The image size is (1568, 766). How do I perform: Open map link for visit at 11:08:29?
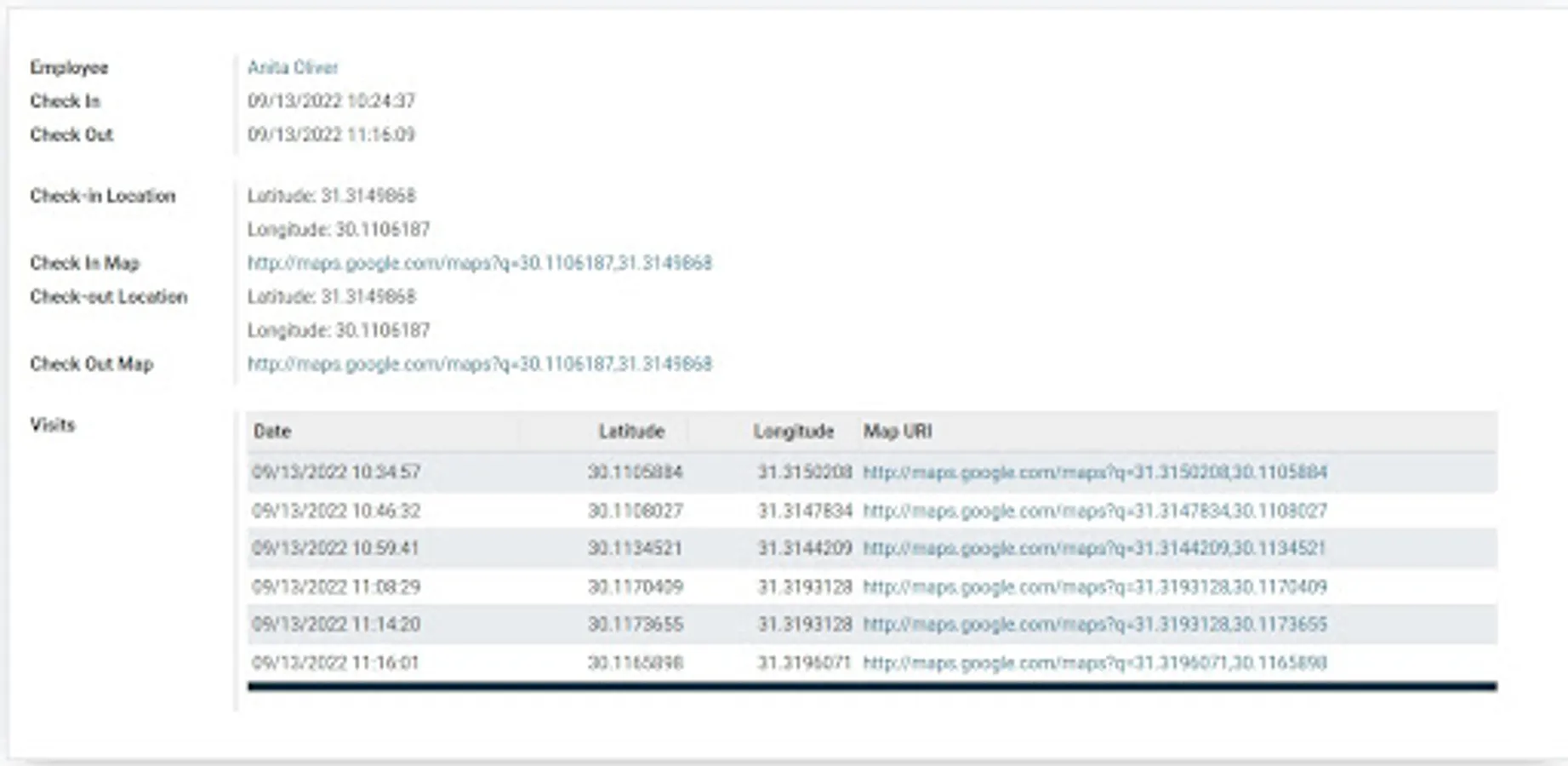point(1097,586)
